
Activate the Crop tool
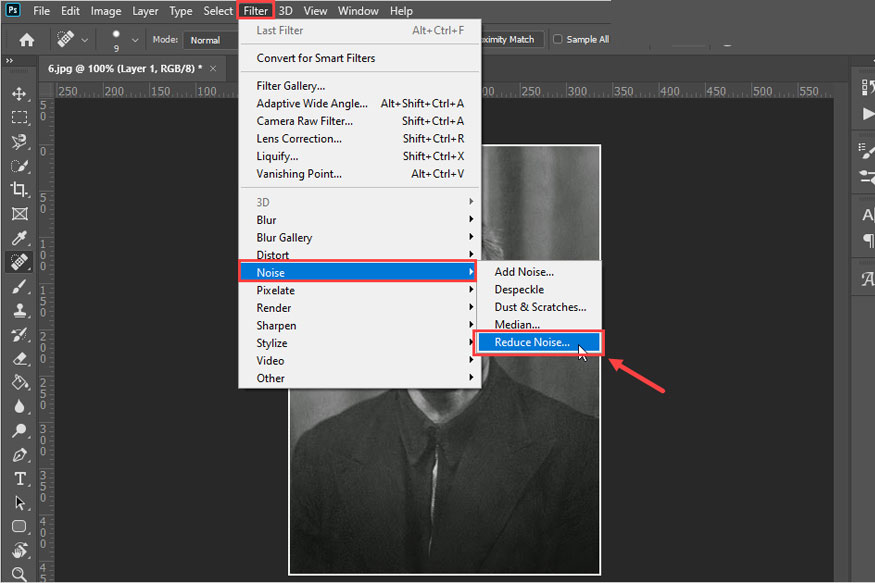(x=20, y=190)
